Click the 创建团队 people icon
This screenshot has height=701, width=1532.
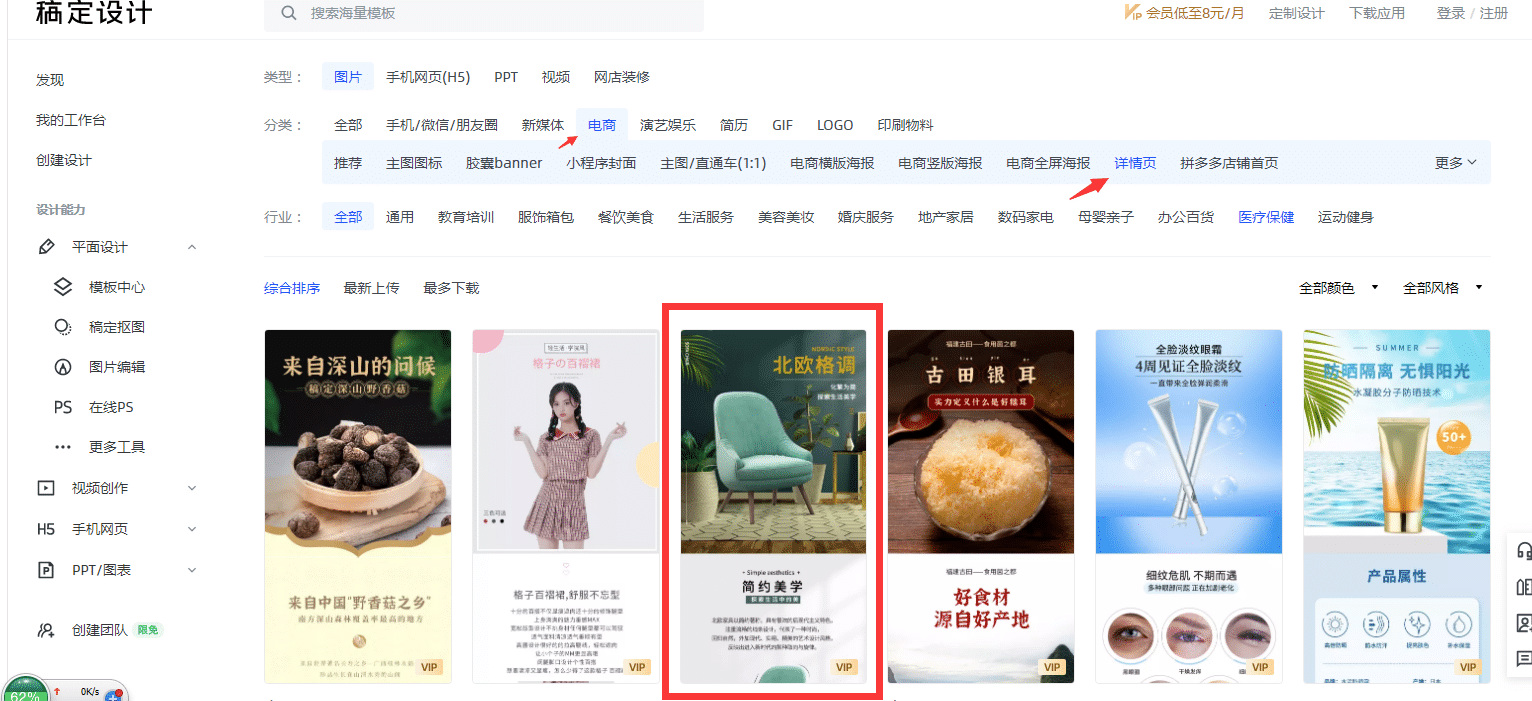(x=46, y=630)
